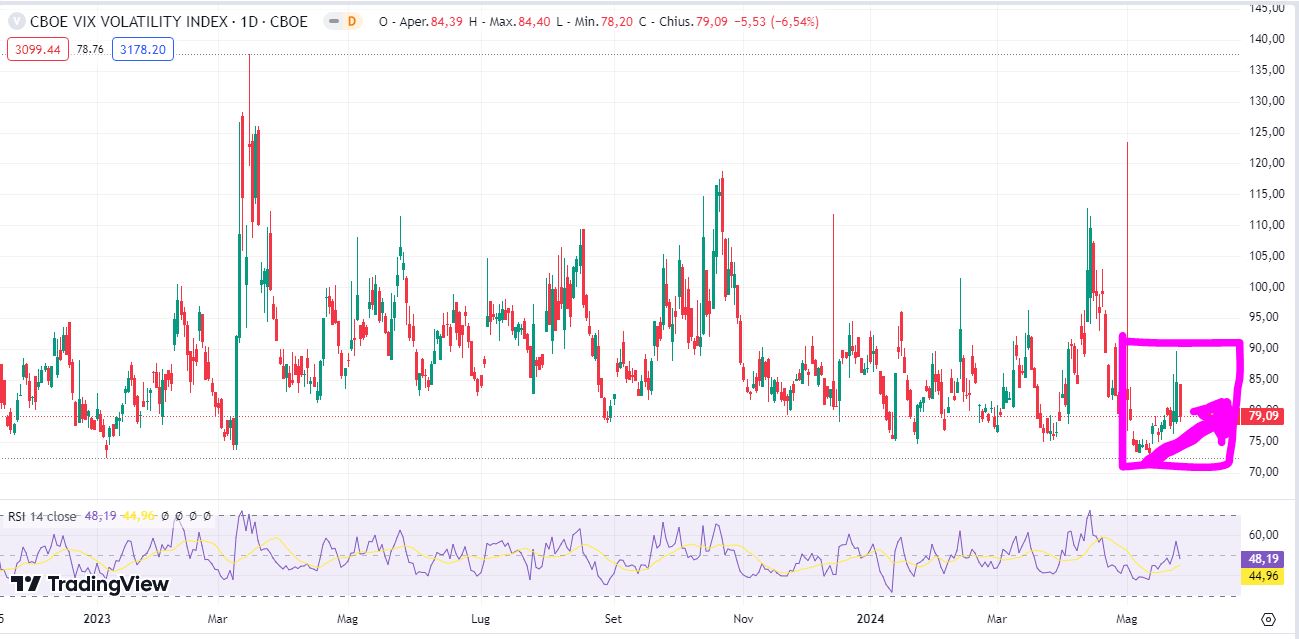Click the Set label on time axis
Screen dimensions: 1299x639
pyautogui.click(x=614, y=619)
